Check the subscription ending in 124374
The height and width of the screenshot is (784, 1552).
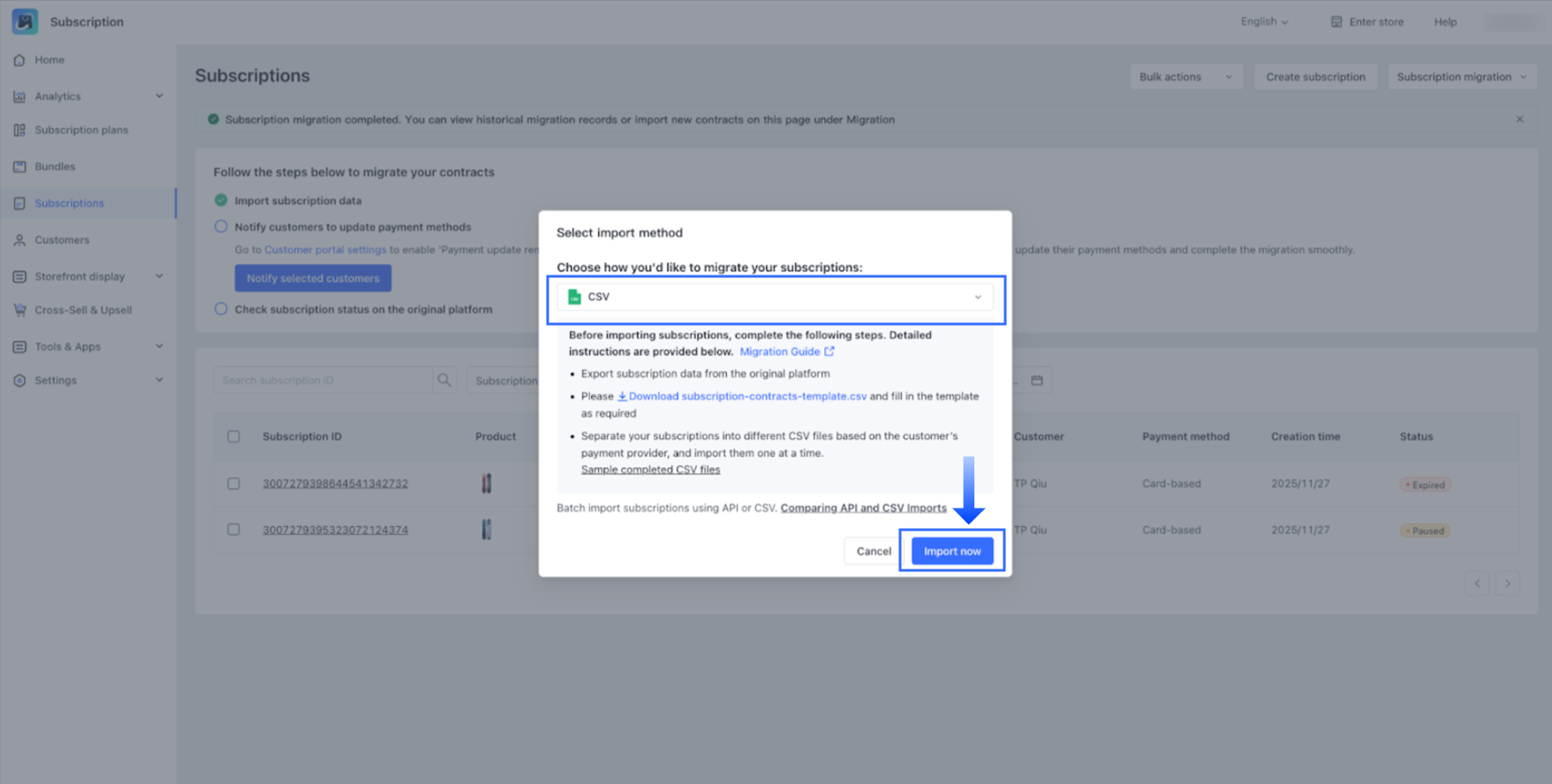233,530
